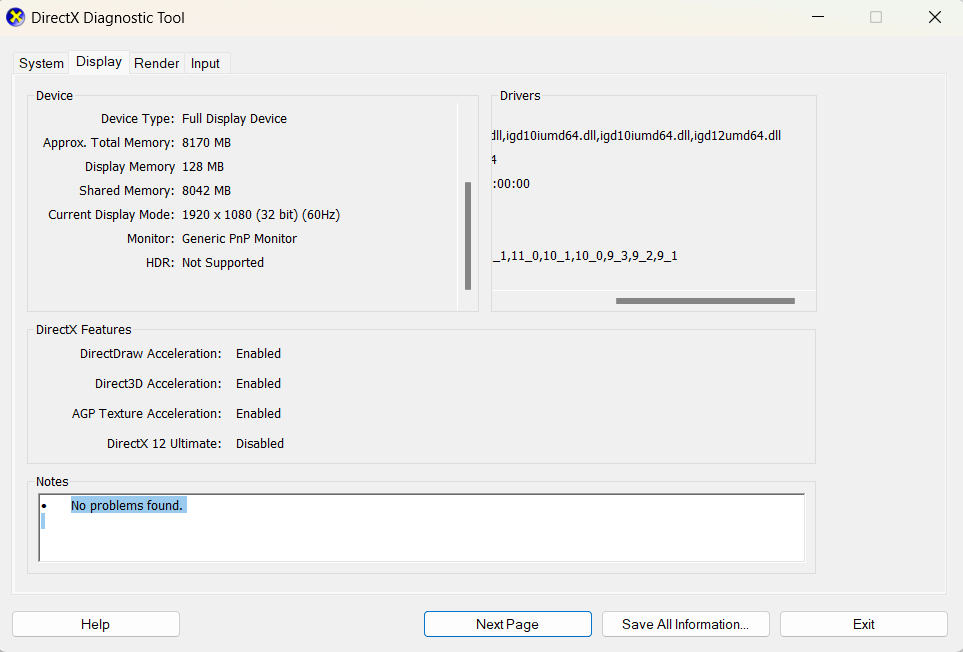Click the Drivers panel horizontal scrollbar thumb
Viewport: 963px width, 652px height.
click(x=705, y=301)
